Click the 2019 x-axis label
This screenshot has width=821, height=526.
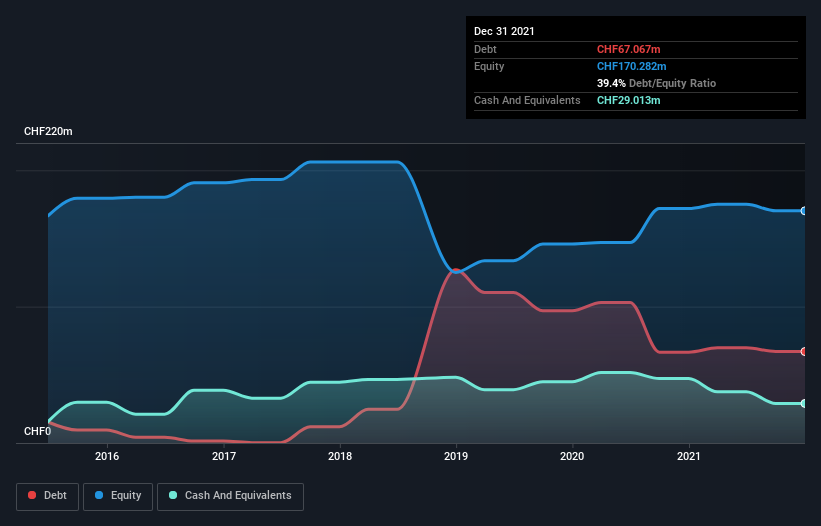[x=456, y=456]
